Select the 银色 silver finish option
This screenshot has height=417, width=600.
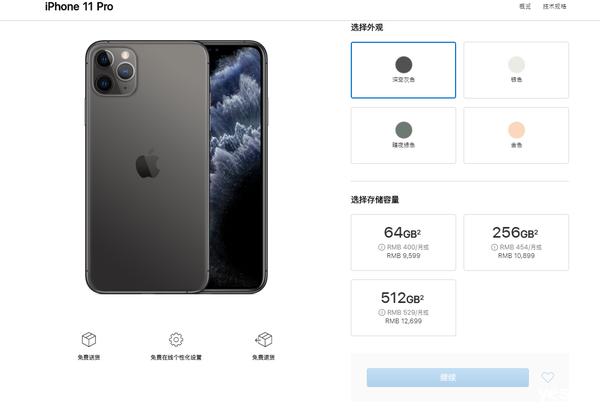516,70
